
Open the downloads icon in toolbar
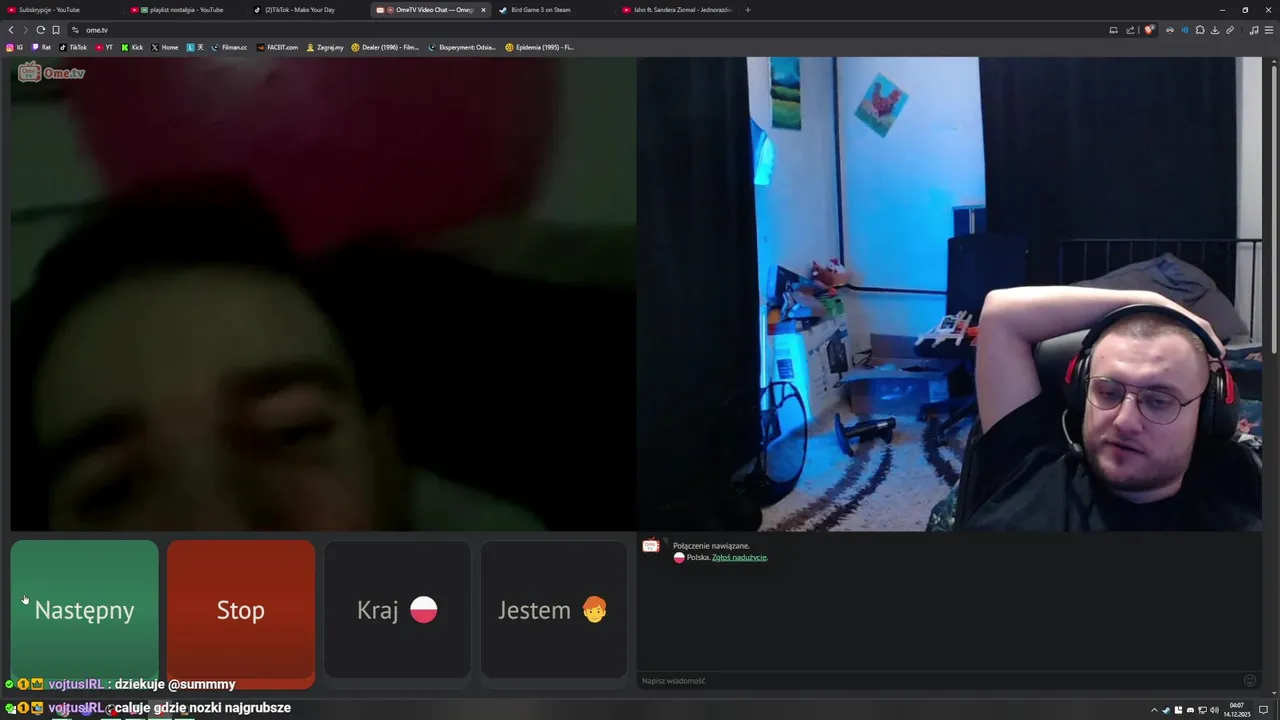click(1215, 30)
